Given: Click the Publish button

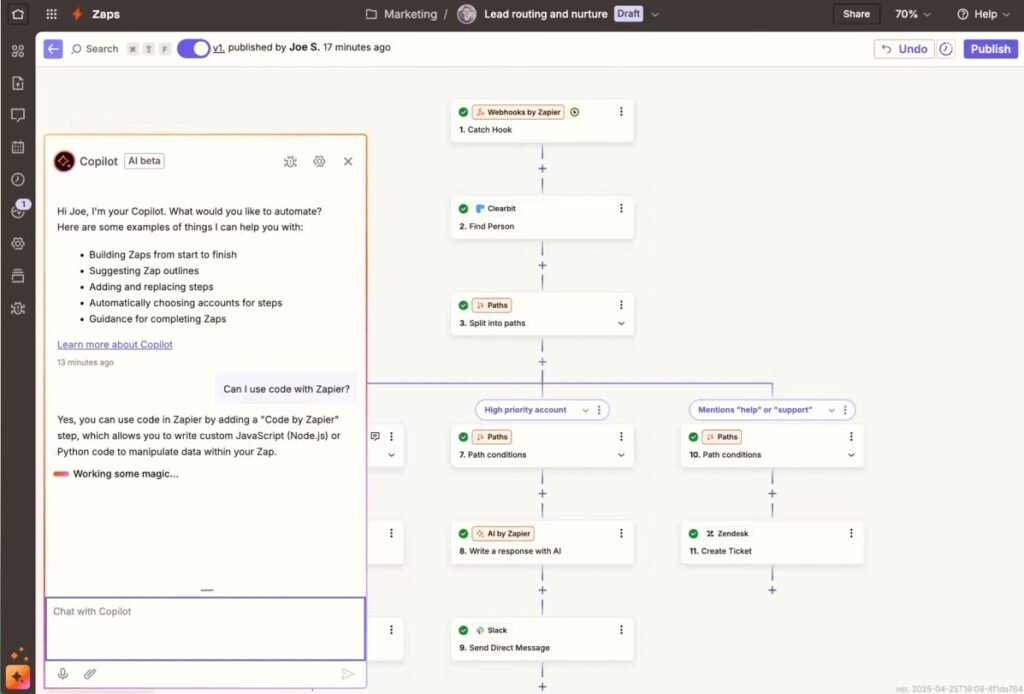Looking at the screenshot, I should pos(990,49).
